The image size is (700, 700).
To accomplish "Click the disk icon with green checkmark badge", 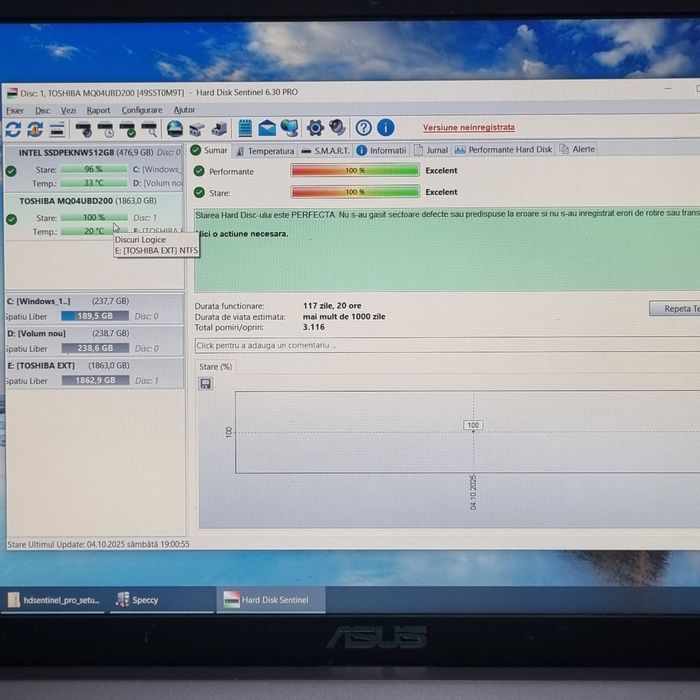I will (127, 129).
